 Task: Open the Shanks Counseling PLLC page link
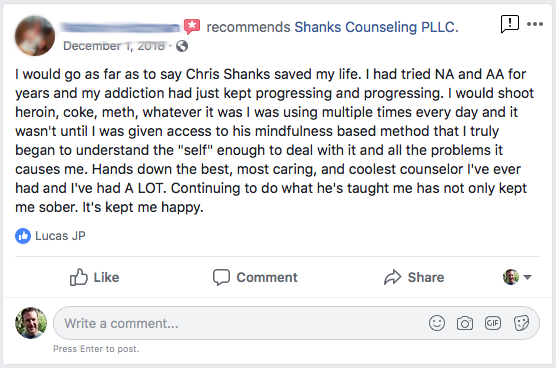(x=376, y=27)
